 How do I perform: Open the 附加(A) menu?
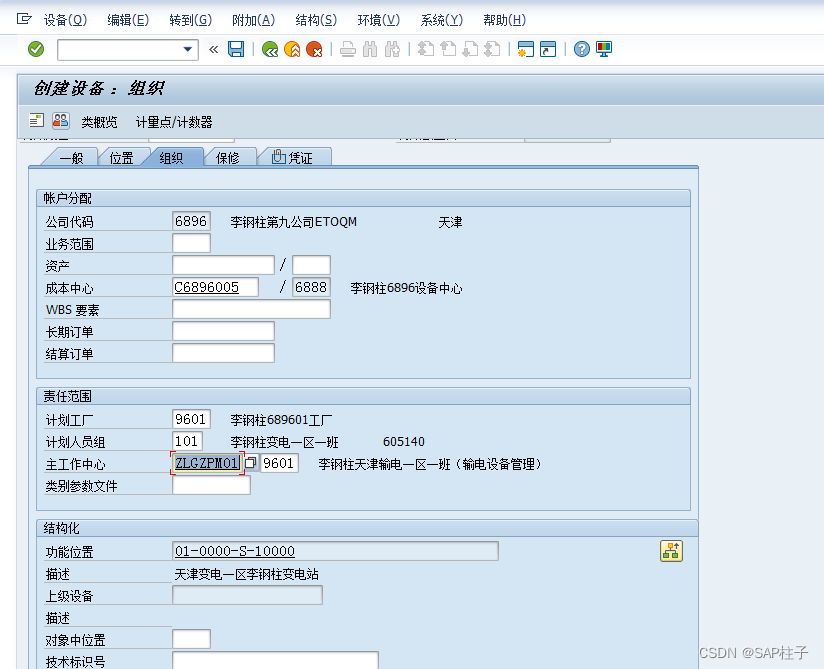253,20
